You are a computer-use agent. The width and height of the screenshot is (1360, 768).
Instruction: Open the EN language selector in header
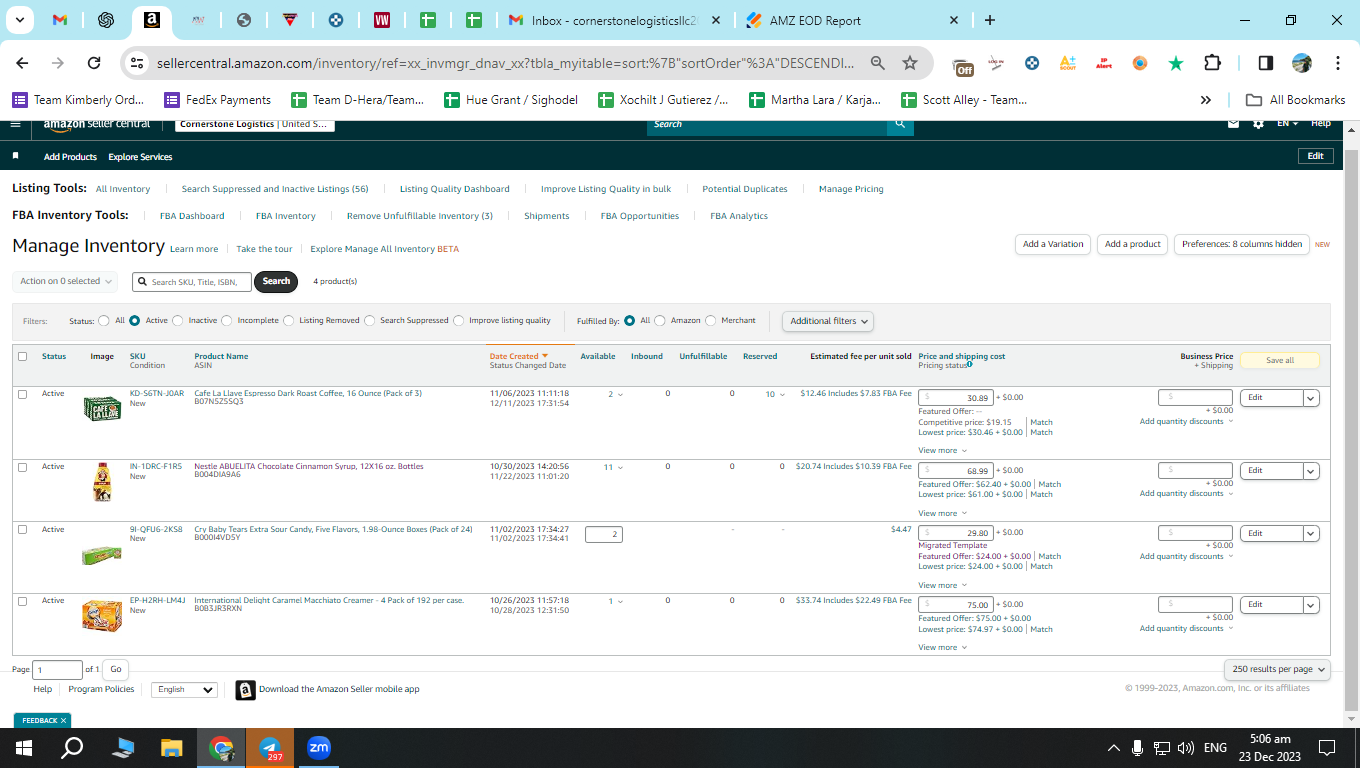point(1288,124)
